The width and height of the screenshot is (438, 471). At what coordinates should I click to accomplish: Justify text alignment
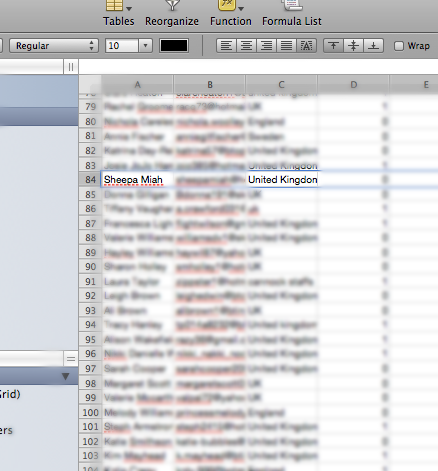tap(286, 46)
